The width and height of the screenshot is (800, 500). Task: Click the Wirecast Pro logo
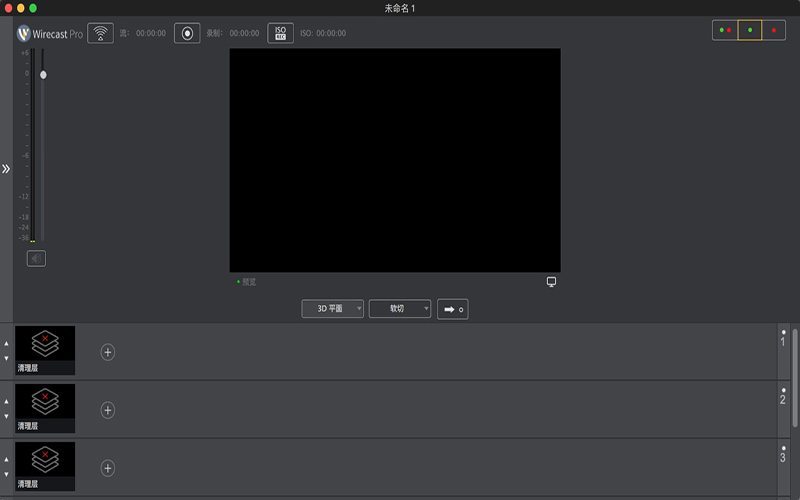[49, 34]
